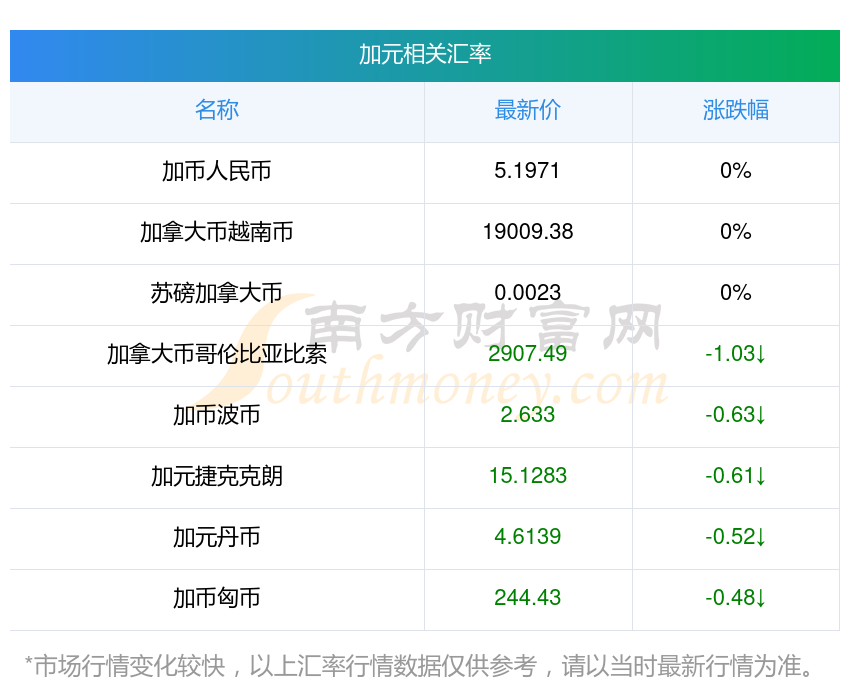Click the price 19009.38
Viewport: 850px width, 698px height.
pos(528,232)
